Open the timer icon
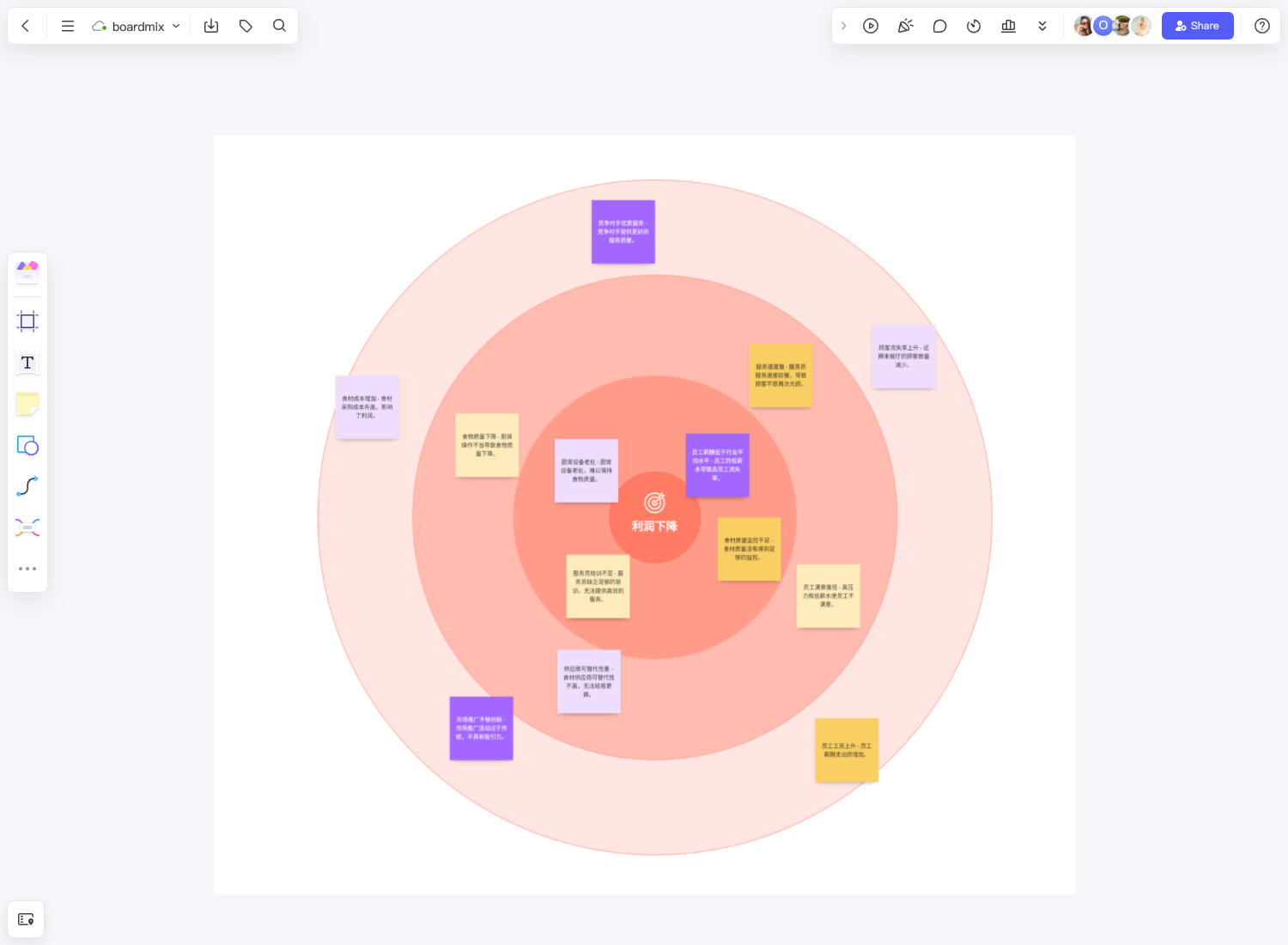Image resolution: width=1288 pixels, height=945 pixels. point(974,26)
